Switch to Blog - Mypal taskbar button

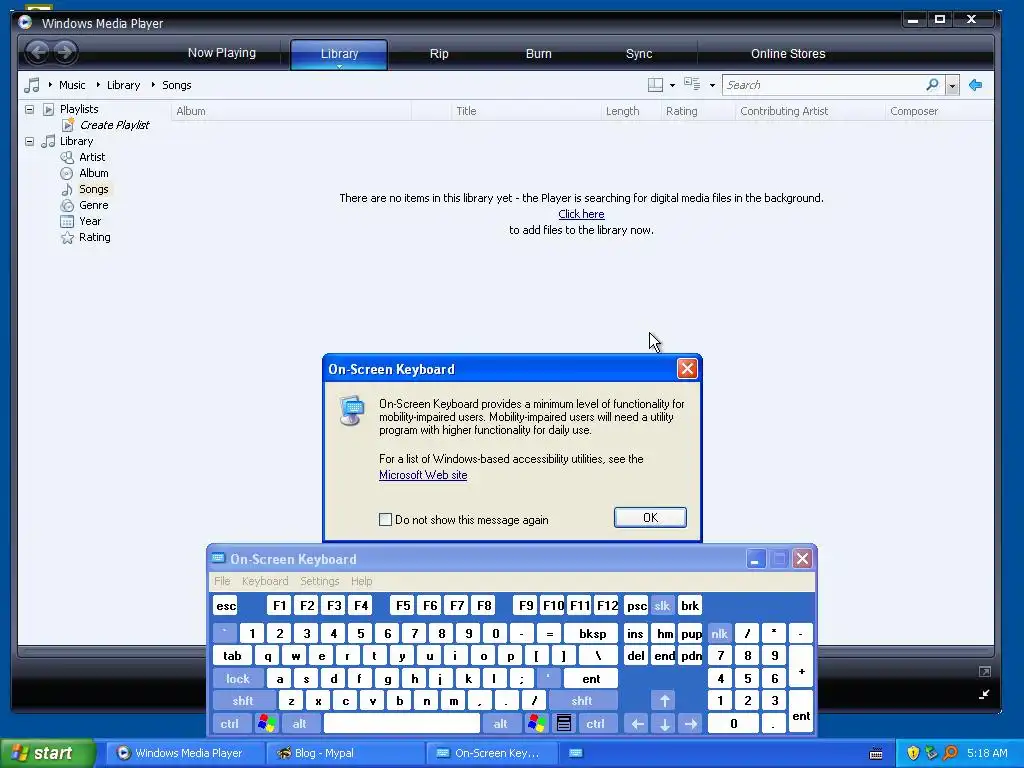345,753
